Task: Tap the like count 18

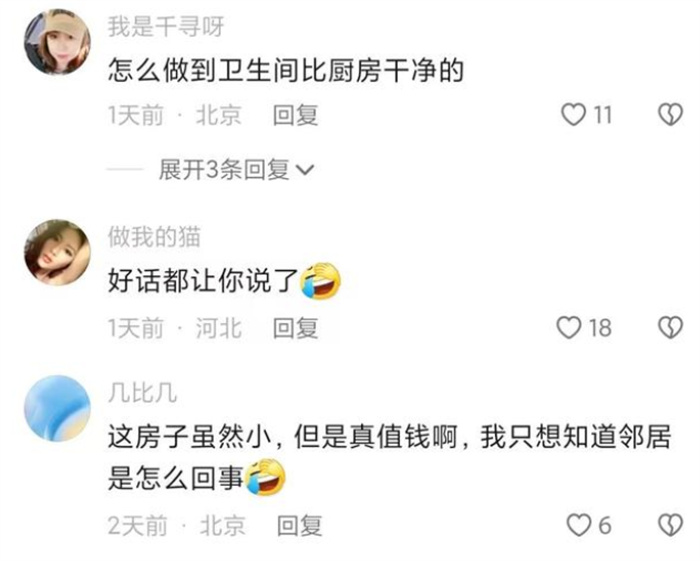Action: point(600,328)
